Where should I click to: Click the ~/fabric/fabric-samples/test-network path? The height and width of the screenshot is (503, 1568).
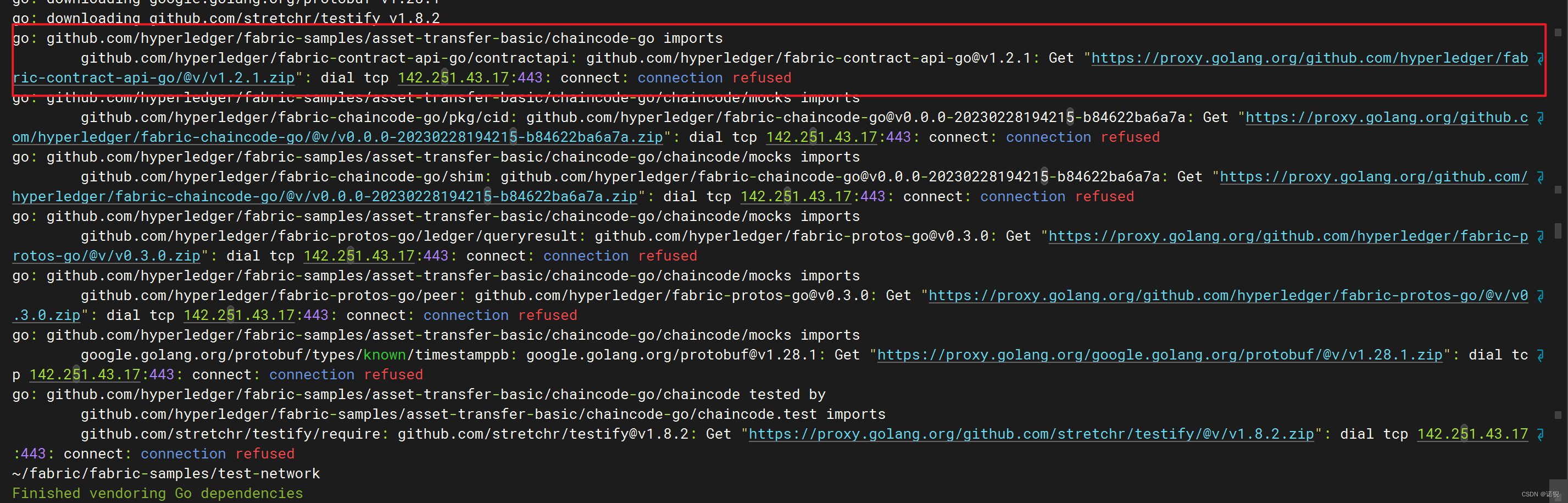point(166,474)
